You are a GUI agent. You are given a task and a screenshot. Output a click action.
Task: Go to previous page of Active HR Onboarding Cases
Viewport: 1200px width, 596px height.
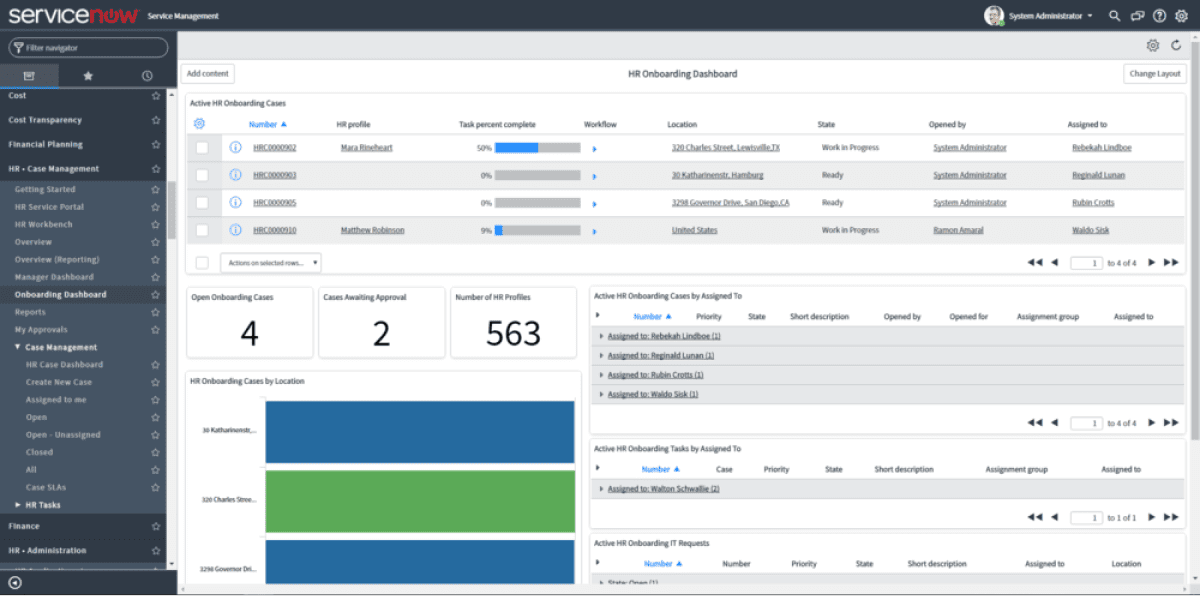tap(1054, 263)
